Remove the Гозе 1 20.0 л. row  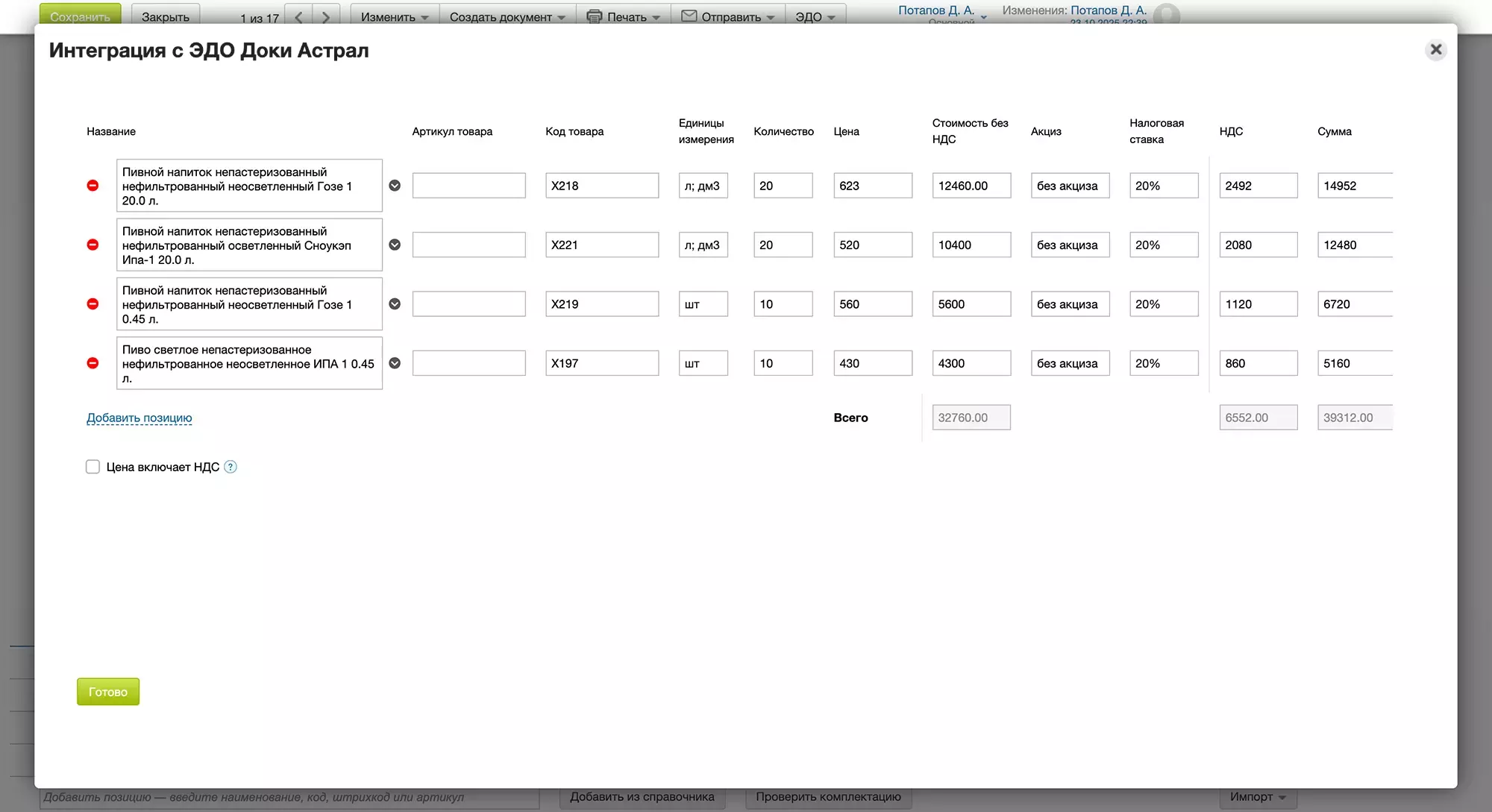click(93, 186)
